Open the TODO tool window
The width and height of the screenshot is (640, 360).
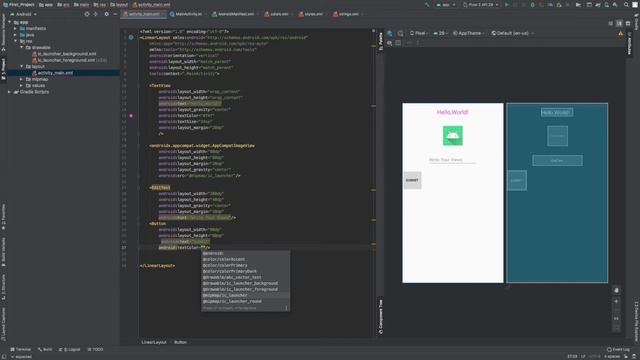pos(96,349)
